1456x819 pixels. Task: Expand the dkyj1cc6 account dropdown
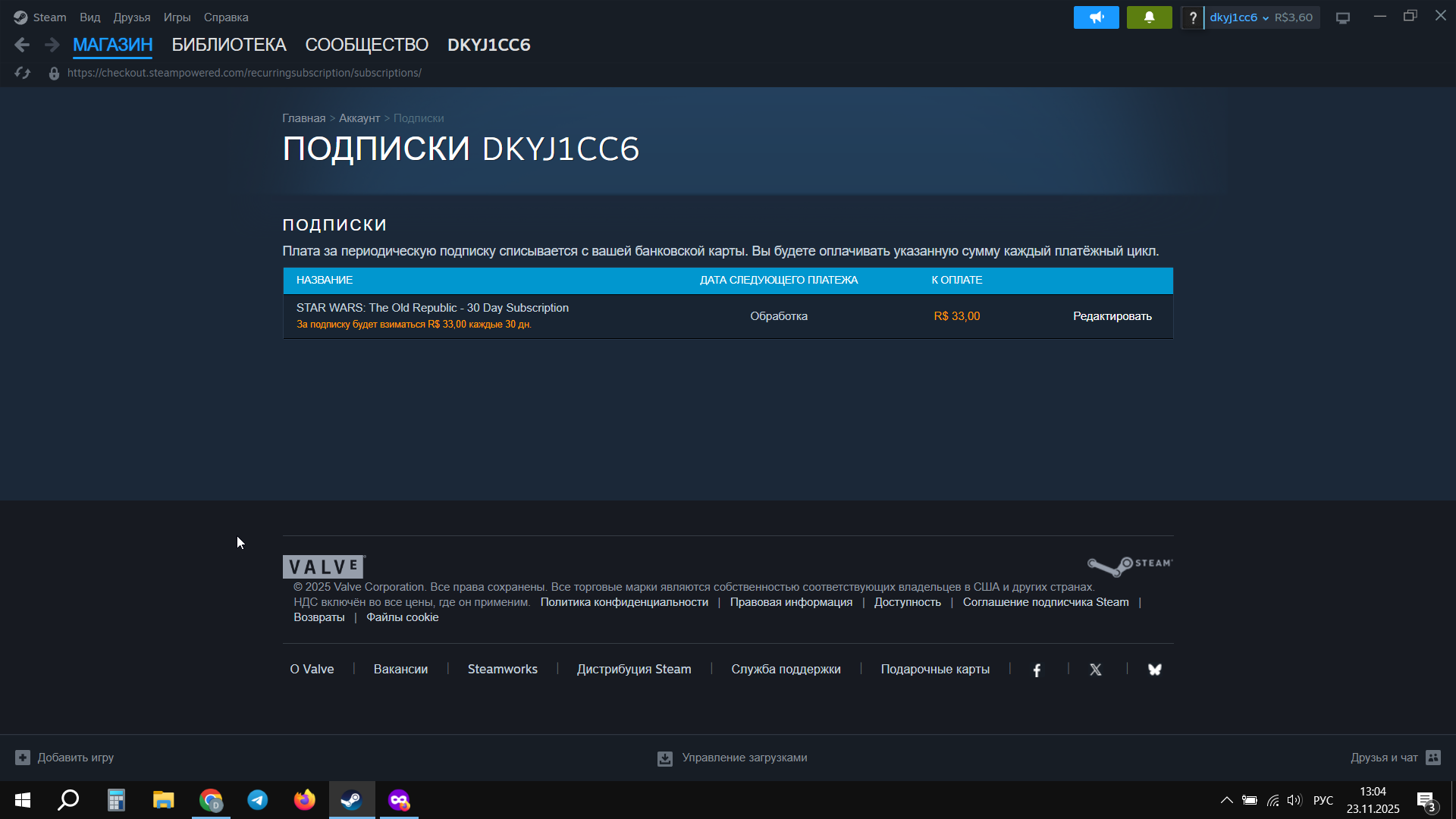coord(1239,17)
